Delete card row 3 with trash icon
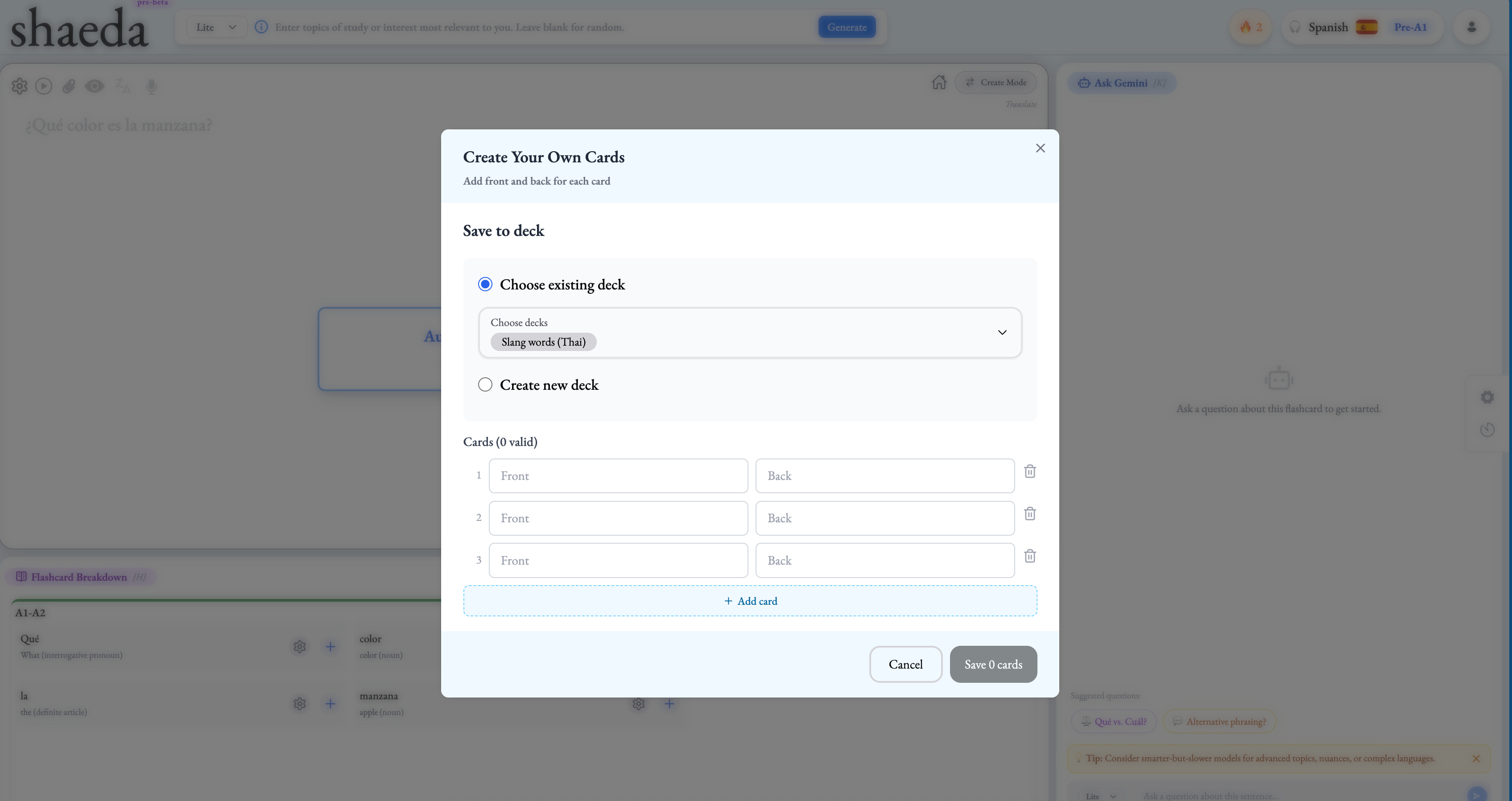1512x801 pixels. [x=1029, y=556]
